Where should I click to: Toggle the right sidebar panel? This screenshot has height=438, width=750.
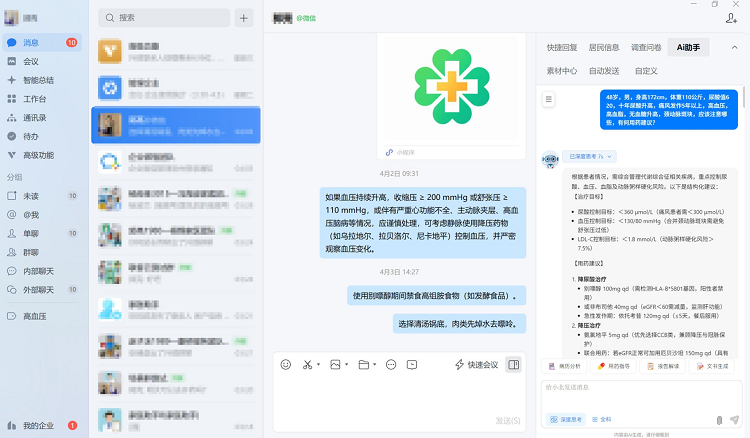click(513, 364)
